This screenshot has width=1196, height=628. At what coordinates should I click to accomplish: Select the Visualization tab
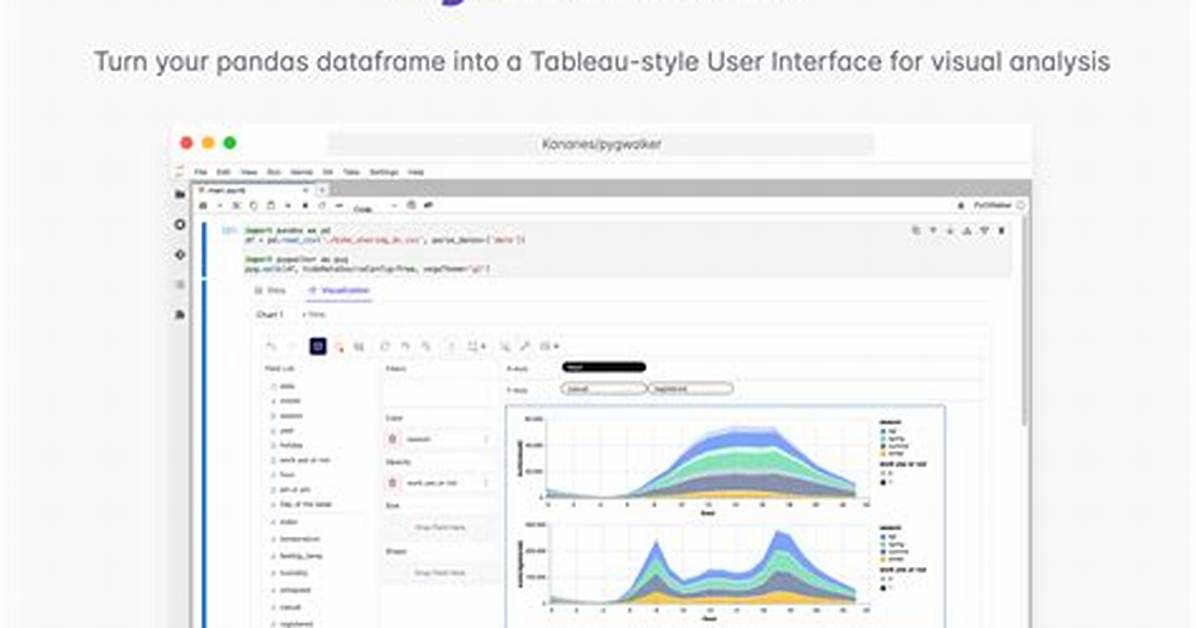[339, 291]
